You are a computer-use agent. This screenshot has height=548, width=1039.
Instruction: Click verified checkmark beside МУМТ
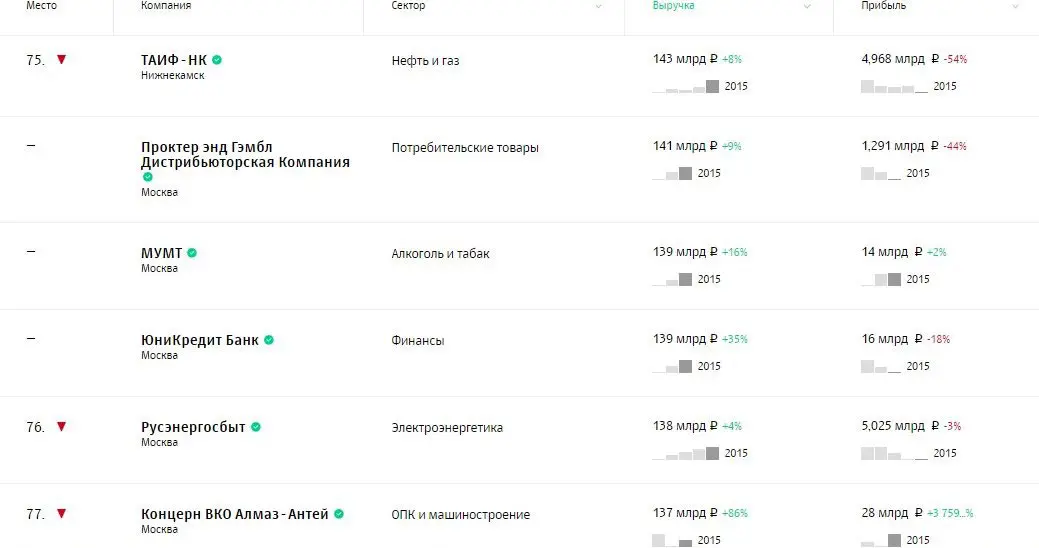coord(192,253)
